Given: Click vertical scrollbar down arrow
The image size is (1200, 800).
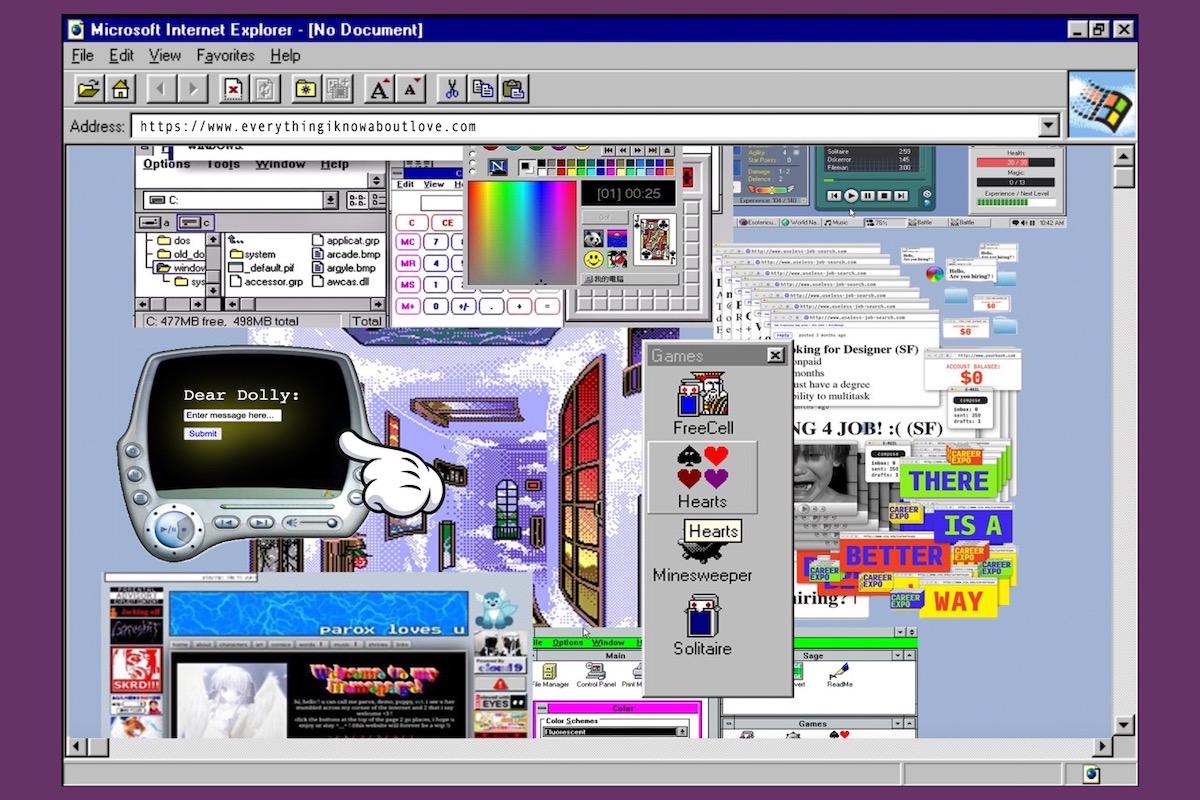Looking at the screenshot, I should 1124,725.
